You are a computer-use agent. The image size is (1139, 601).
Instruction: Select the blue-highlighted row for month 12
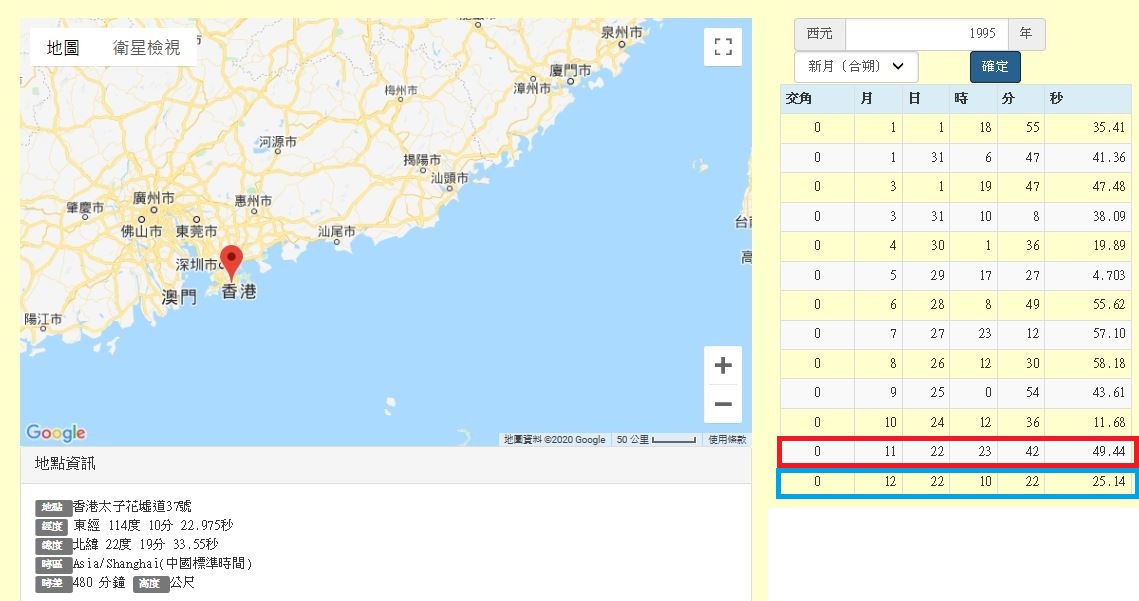960,483
